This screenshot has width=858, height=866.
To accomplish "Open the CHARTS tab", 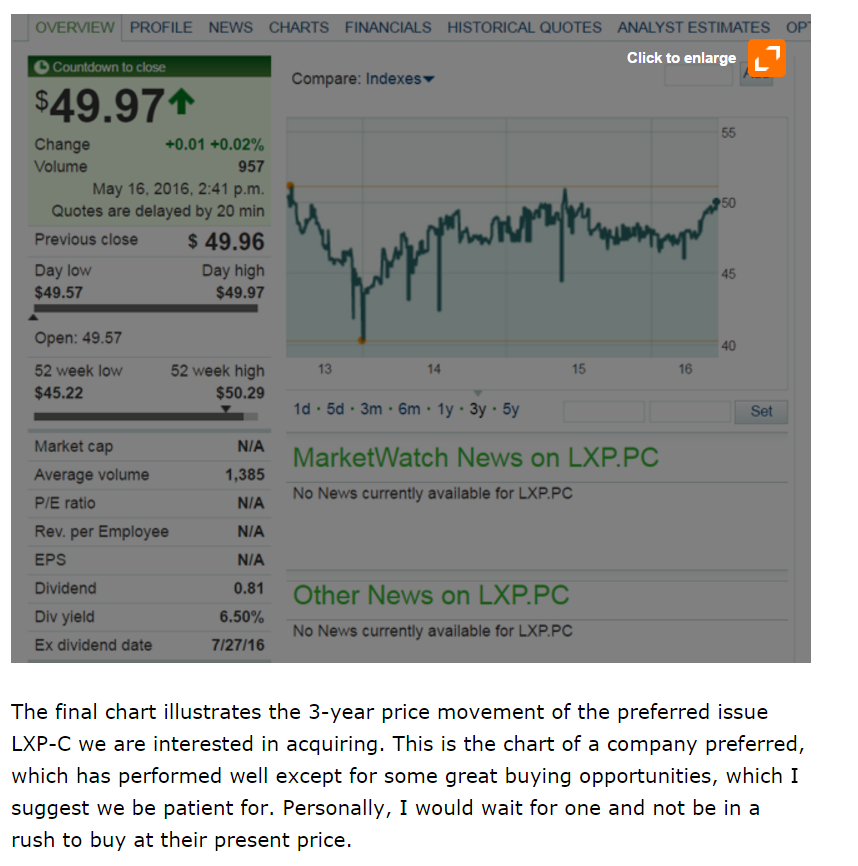I will pyautogui.click(x=298, y=27).
